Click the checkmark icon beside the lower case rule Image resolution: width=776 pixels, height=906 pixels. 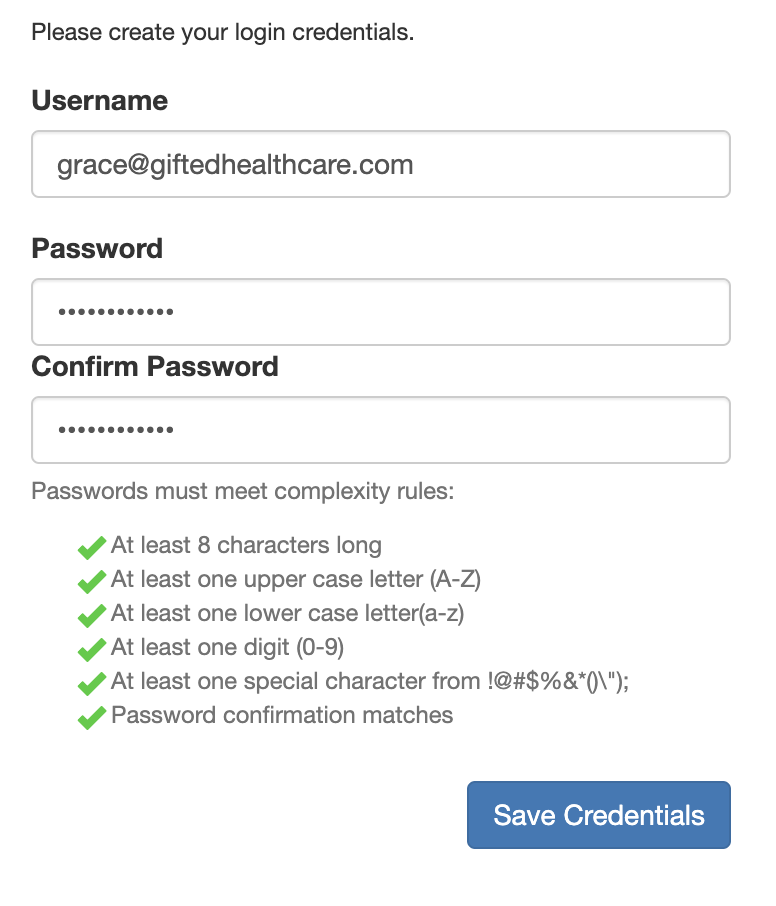(92, 615)
